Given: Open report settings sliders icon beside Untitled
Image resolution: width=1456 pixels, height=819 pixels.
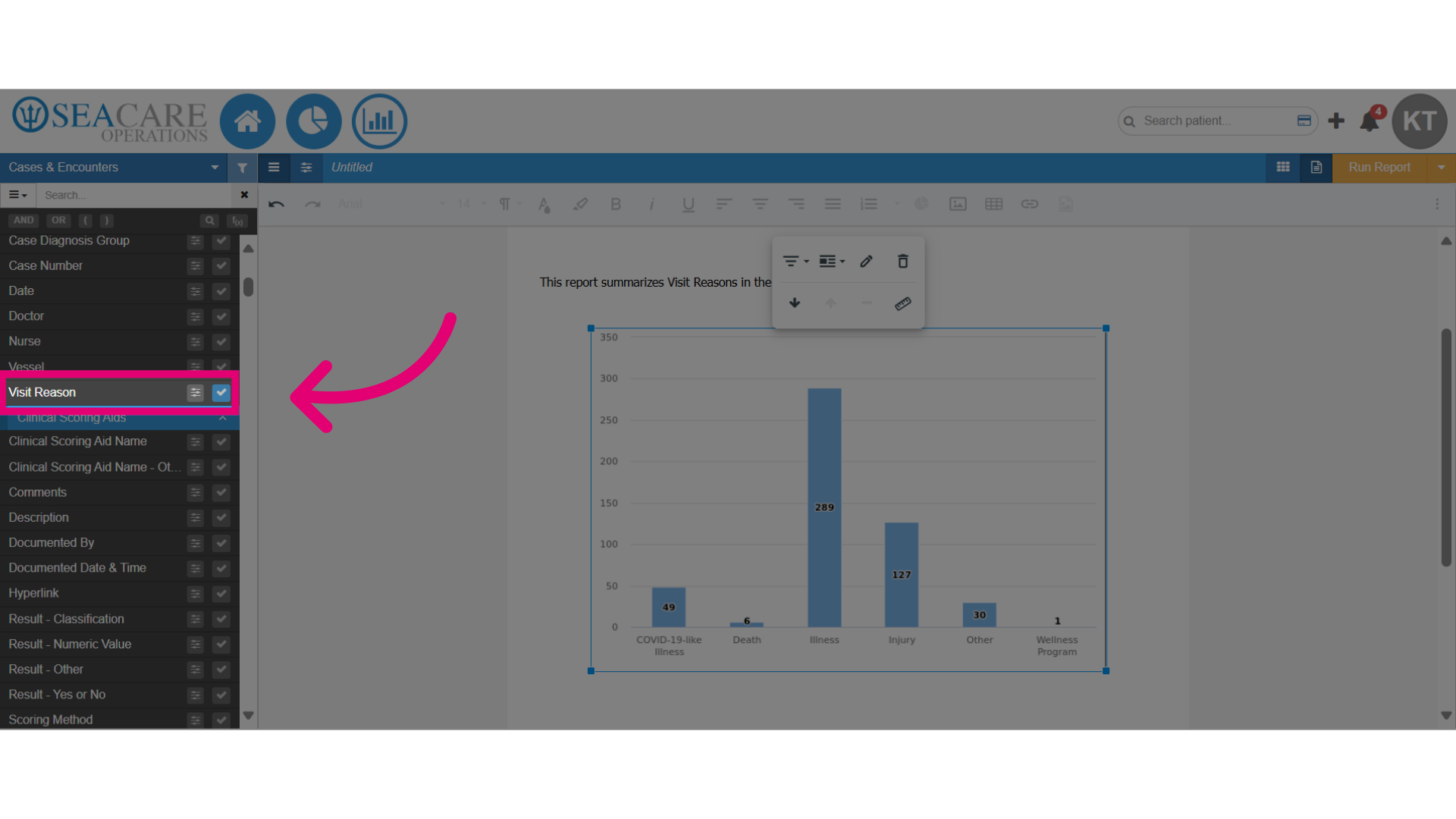Looking at the screenshot, I should (306, 168).
